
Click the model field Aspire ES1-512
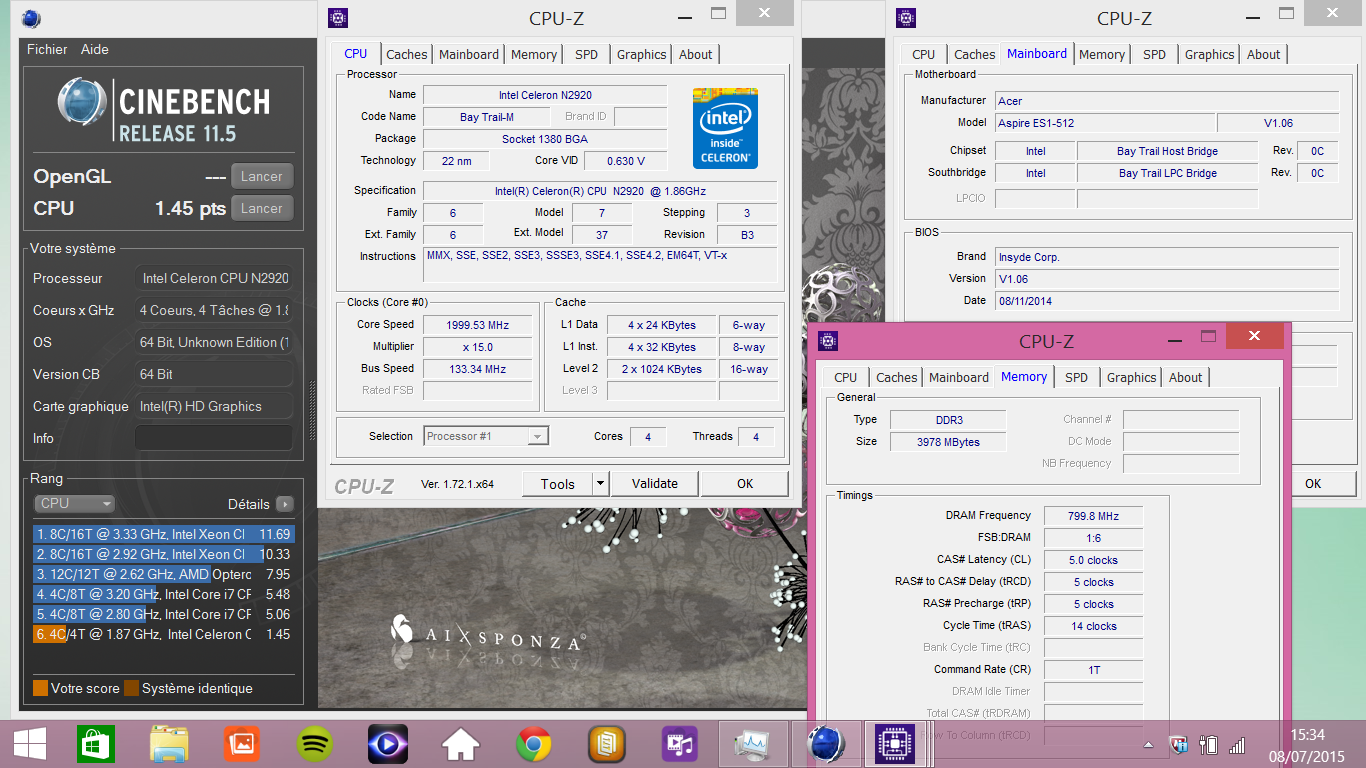1105,123
